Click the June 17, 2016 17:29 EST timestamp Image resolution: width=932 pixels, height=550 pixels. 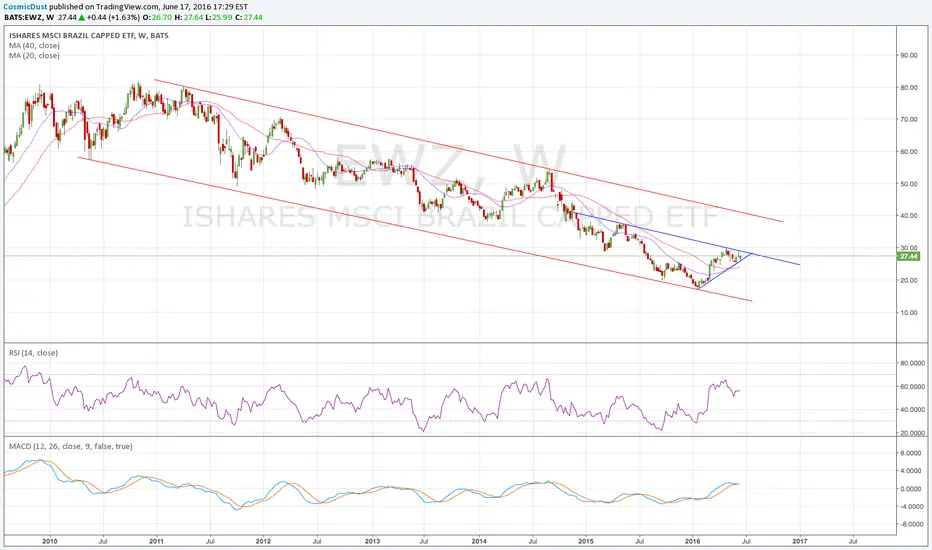205,7
